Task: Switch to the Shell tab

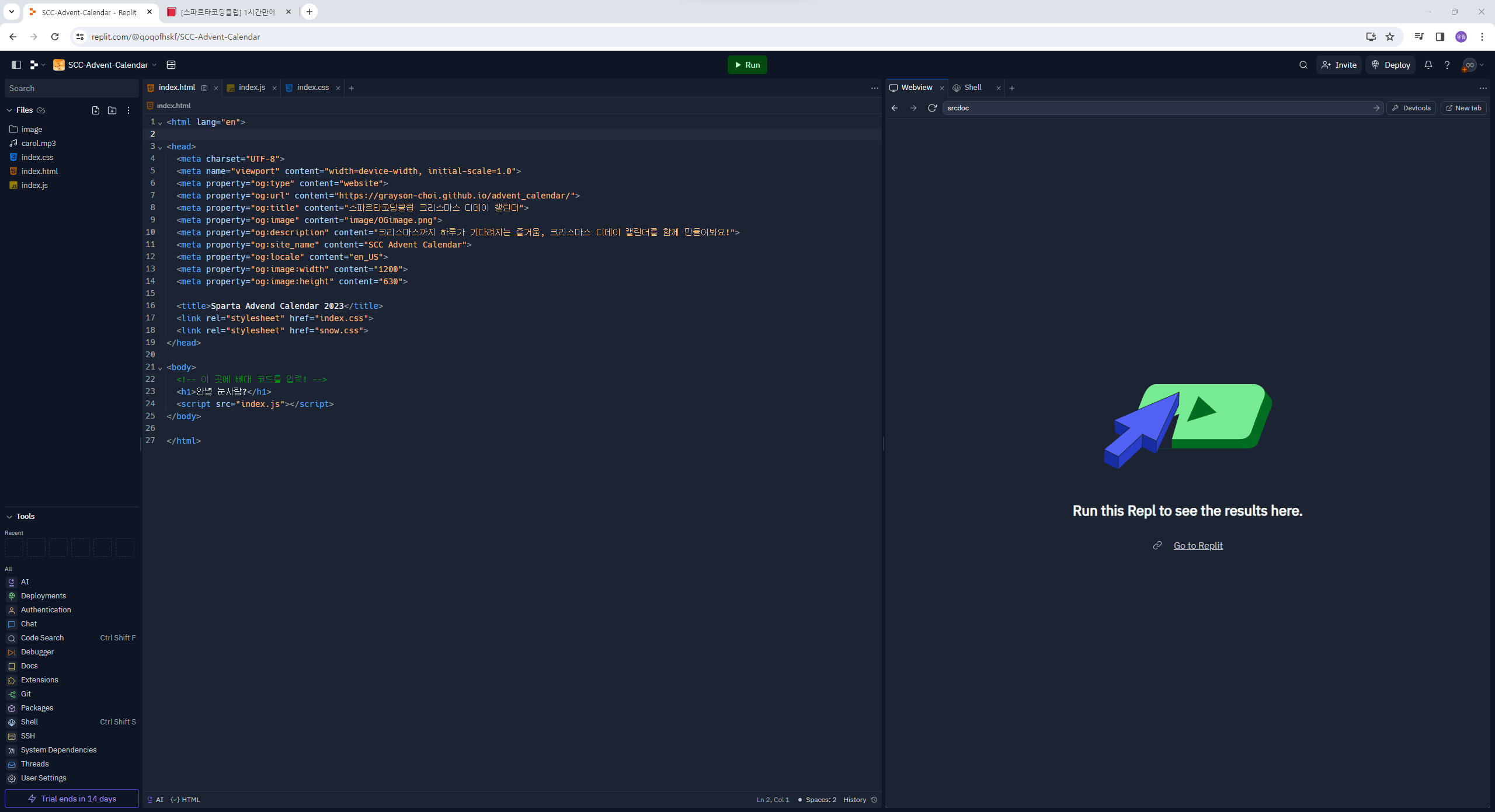Action: [973, 88]
